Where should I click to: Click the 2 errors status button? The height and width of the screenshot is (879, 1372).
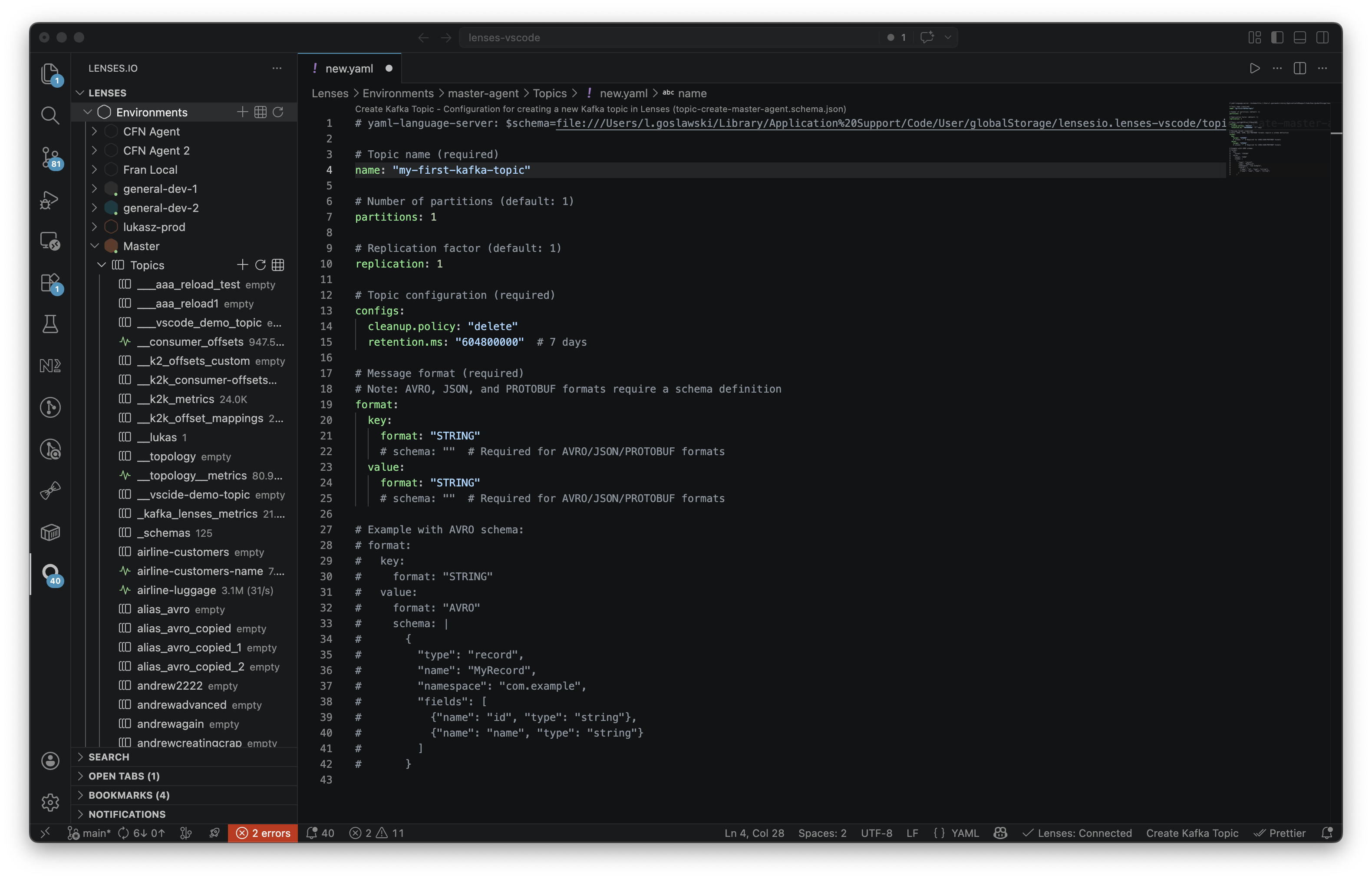(263, 833)
